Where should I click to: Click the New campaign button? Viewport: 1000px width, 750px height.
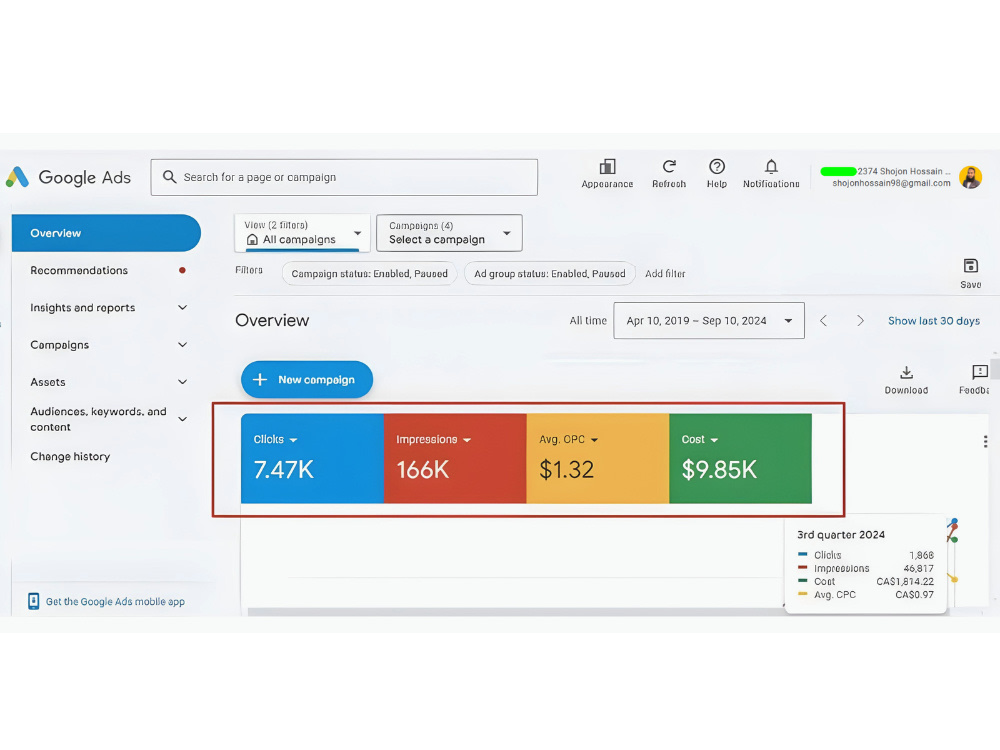(307, 379)
